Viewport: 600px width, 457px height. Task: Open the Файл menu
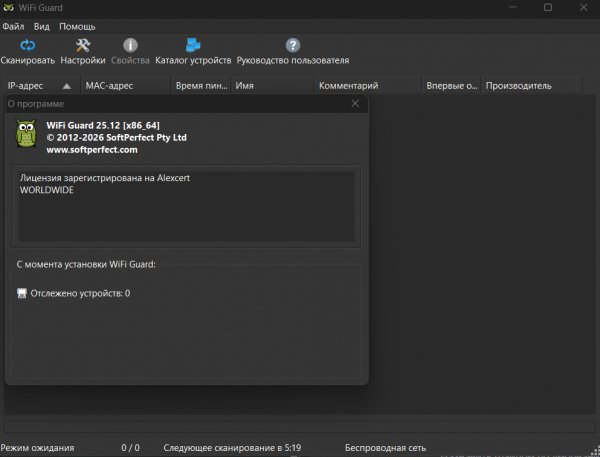pos(13,26)
